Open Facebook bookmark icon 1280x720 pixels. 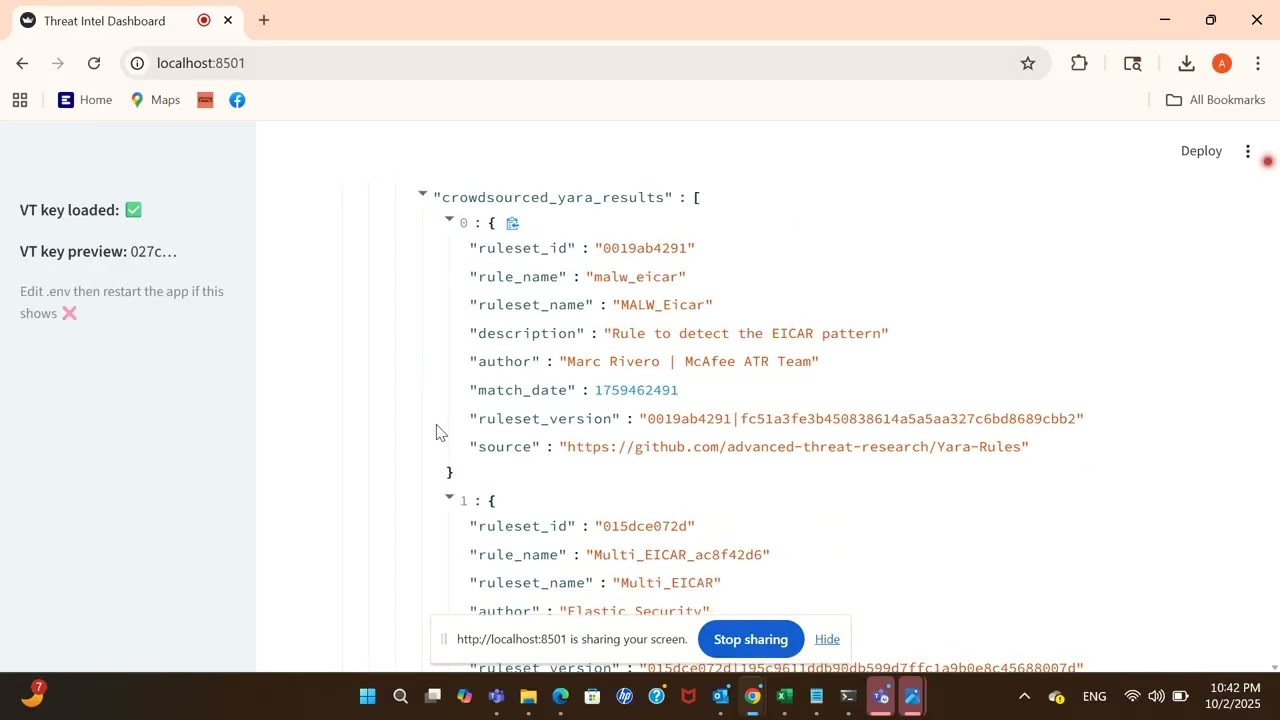coord(237,100)
